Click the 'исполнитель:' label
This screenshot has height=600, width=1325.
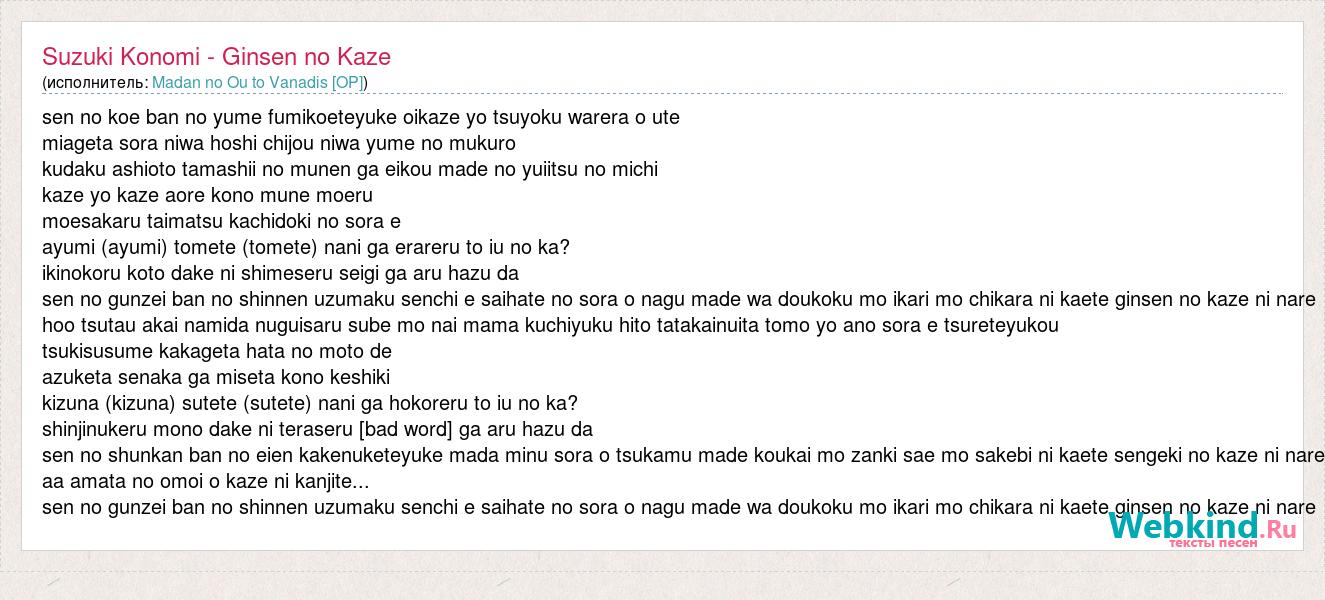[x=97, y=82]
